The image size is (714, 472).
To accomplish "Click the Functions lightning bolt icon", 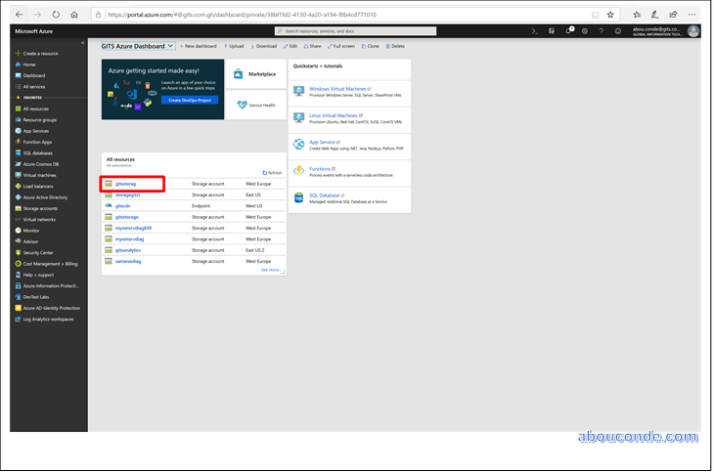I will point(301,171).
